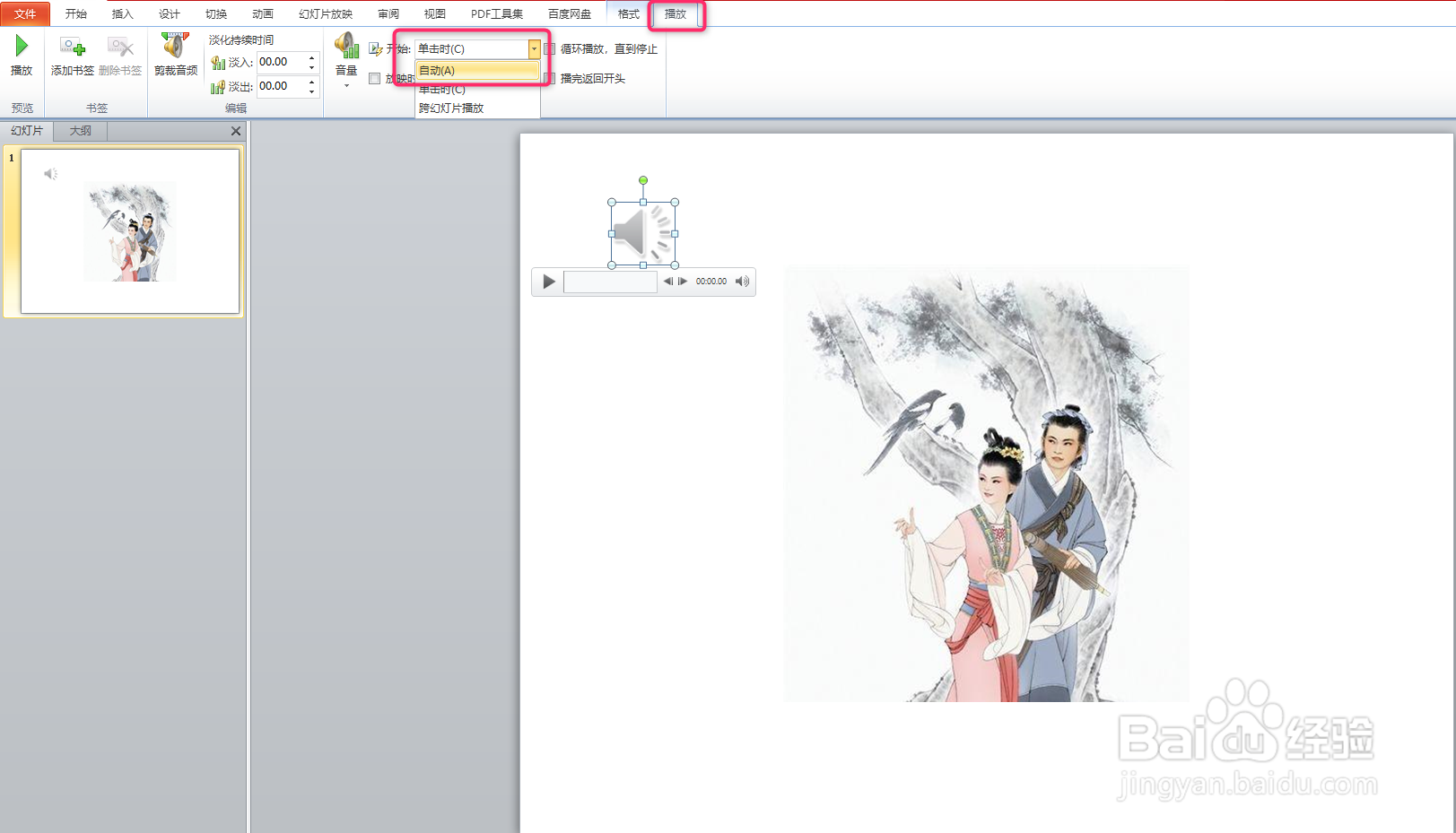Switch to the Insert (插入) tab
The height and width of the screenshot is (833, 1456).
122,13
